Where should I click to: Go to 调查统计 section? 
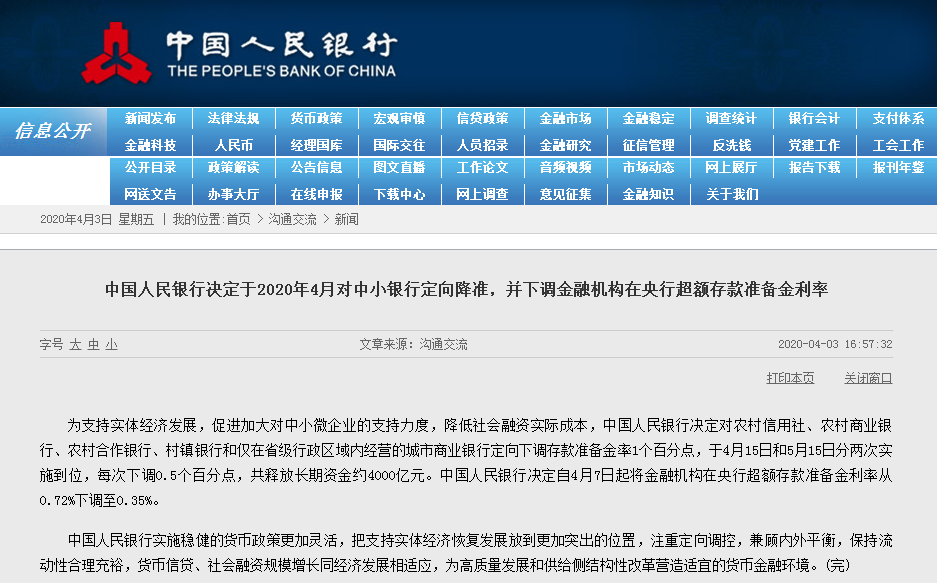coord(731,118)
